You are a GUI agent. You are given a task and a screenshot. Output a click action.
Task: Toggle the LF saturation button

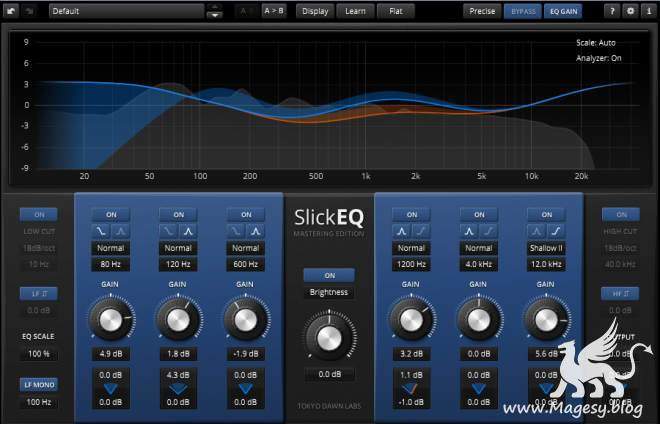(x=39, y=293)
